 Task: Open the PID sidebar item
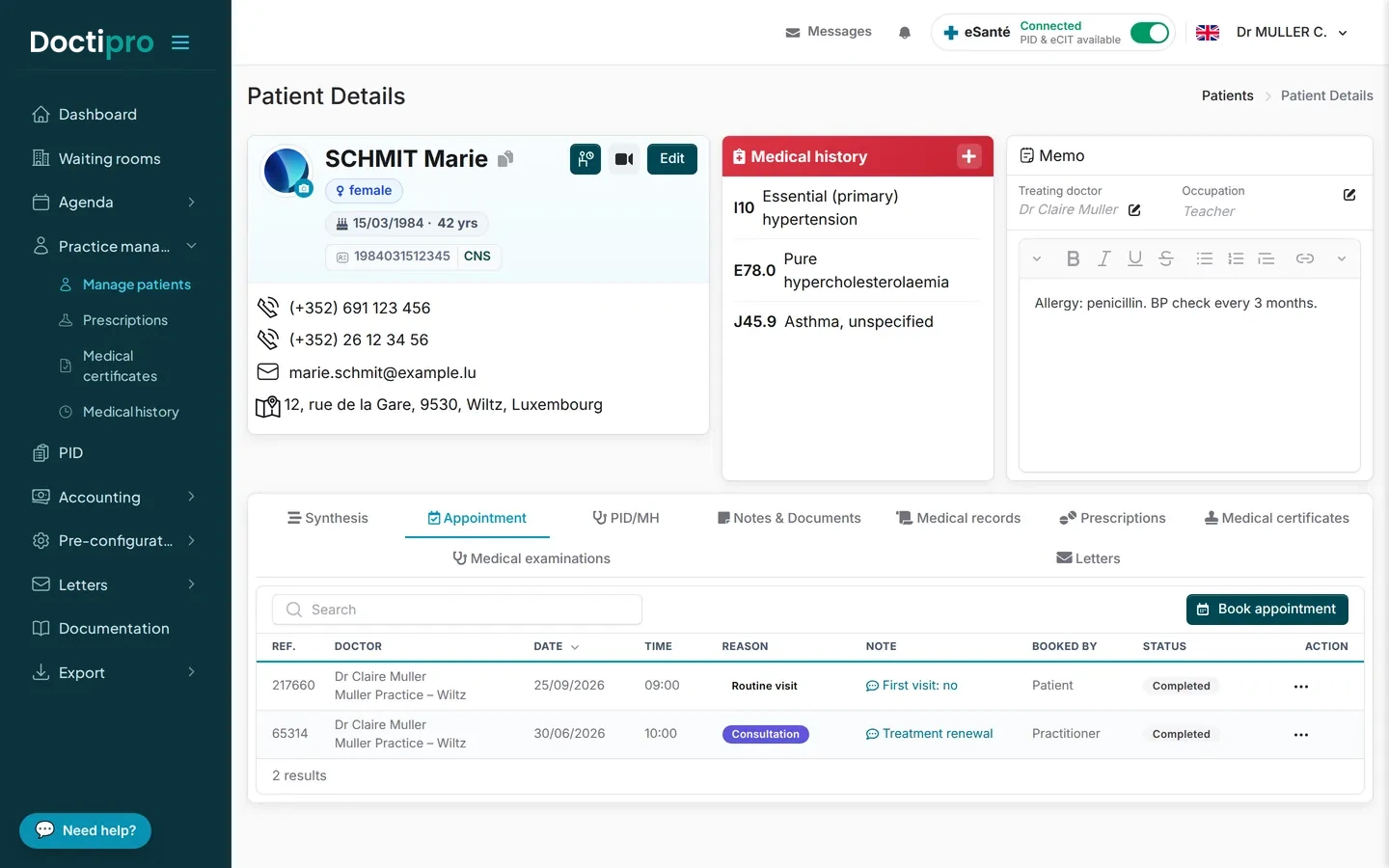(x=70, y=453)
